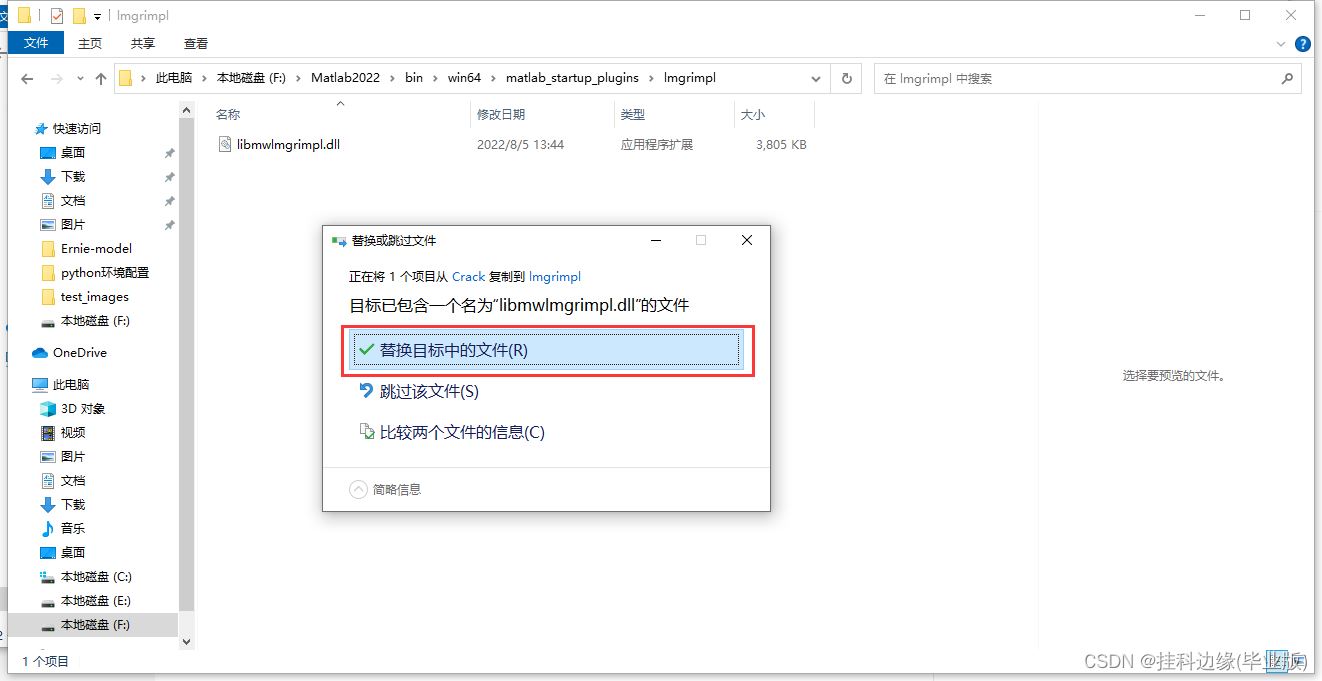Click the Crack source folder link
Screen dimensions: 1322x681
point(468,277)
